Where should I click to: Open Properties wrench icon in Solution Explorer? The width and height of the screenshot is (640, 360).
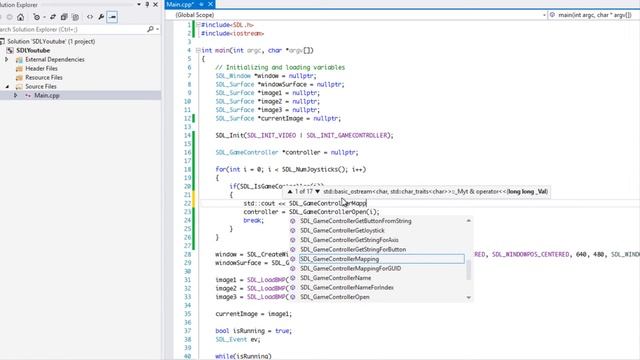[101, 17]
